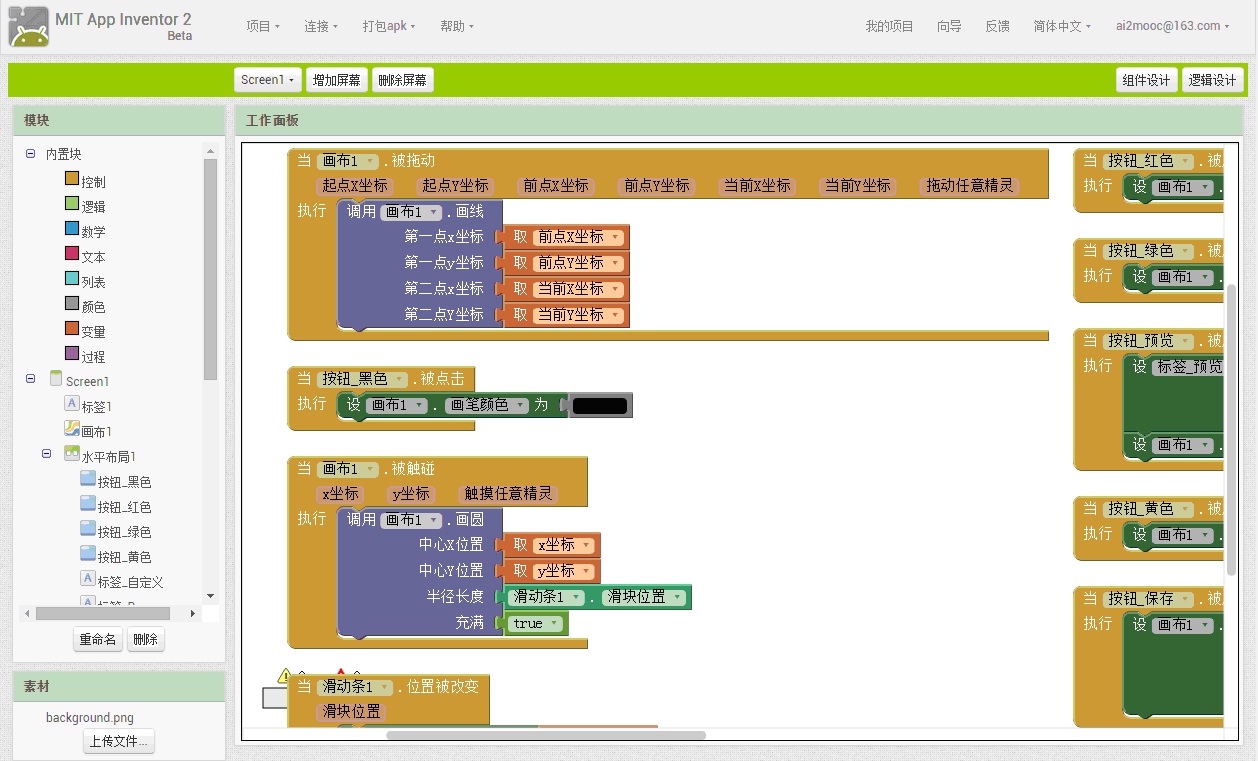Go to 我的项目
Image resolution: width=1258 pixels, height=761 pixels.
889,26
